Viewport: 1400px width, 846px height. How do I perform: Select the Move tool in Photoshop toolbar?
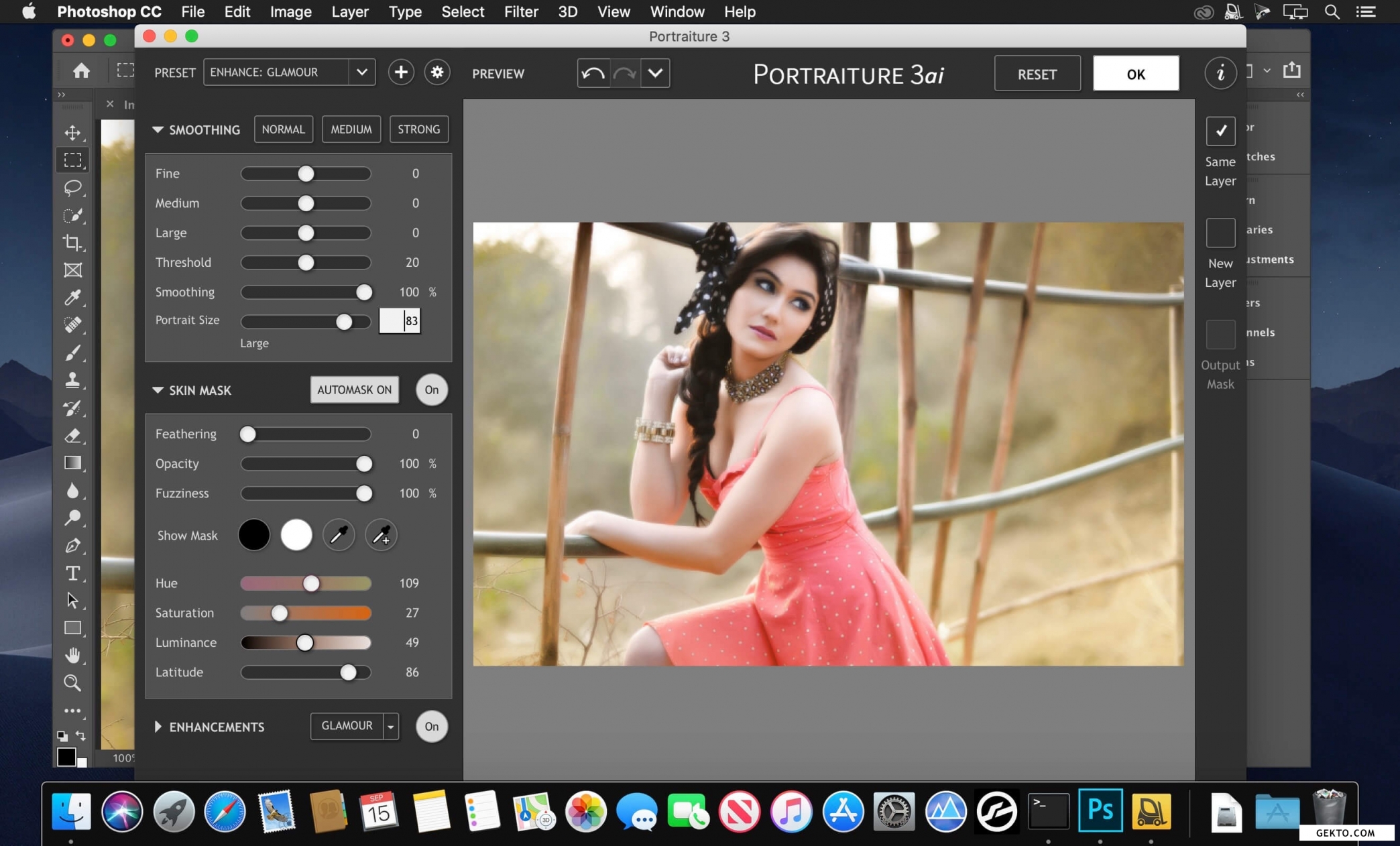pyautogui.click(x=72, y=132)
